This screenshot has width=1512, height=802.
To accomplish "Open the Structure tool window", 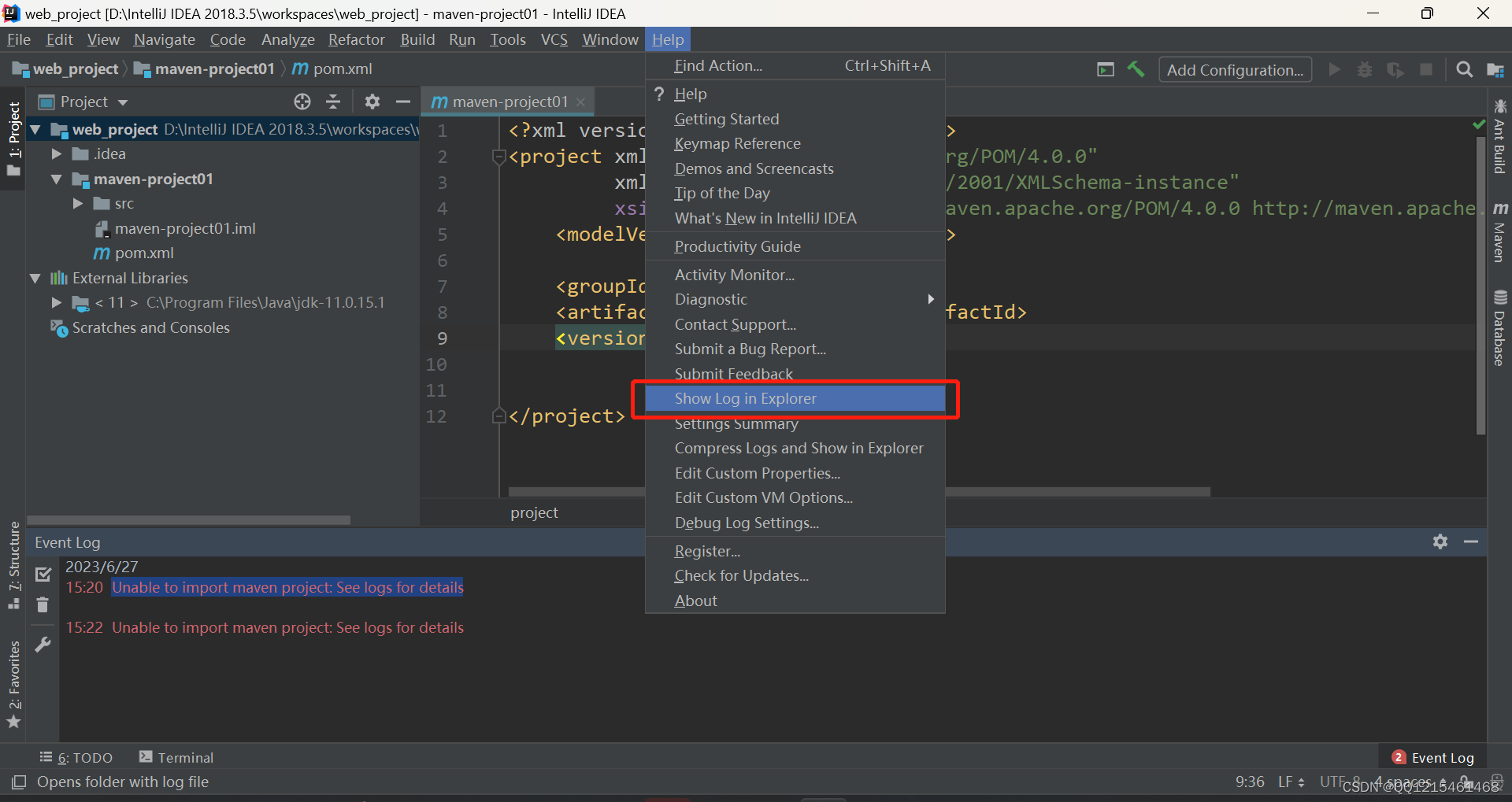I will 13,565.
